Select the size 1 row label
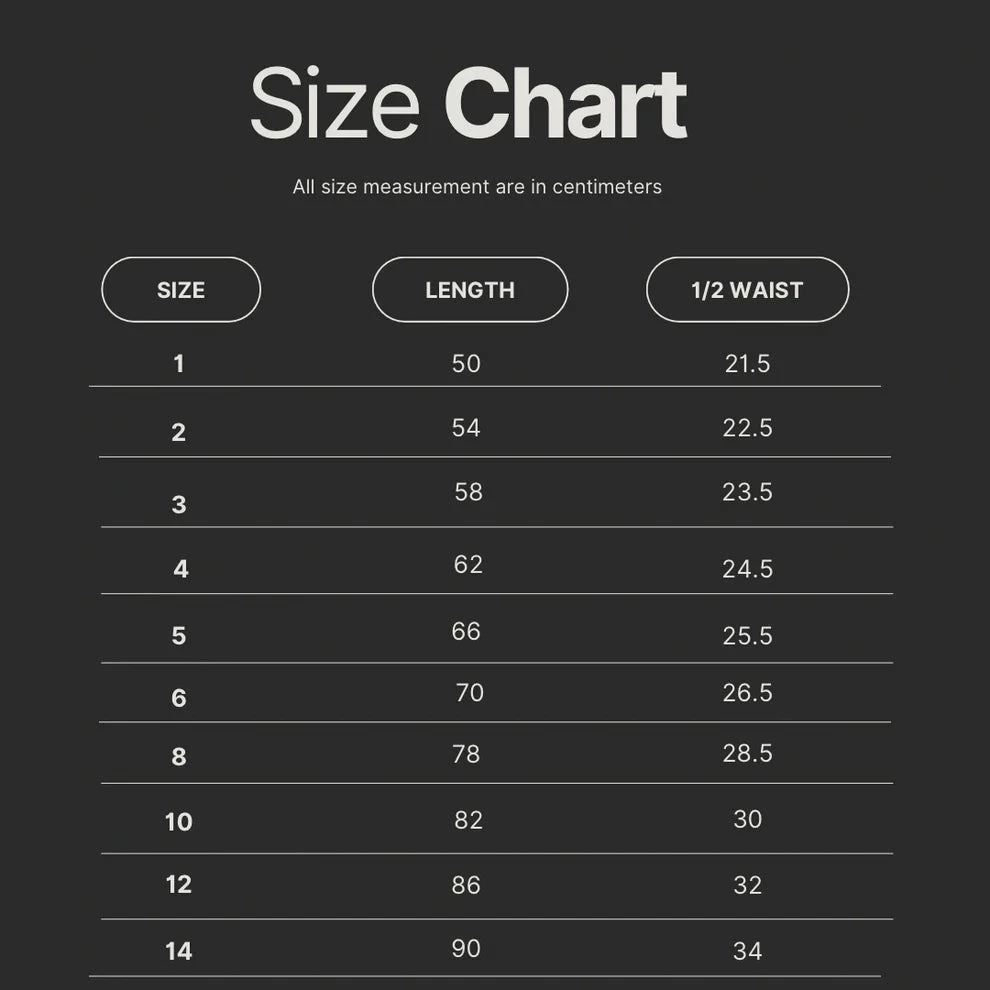 click(179, 364)
